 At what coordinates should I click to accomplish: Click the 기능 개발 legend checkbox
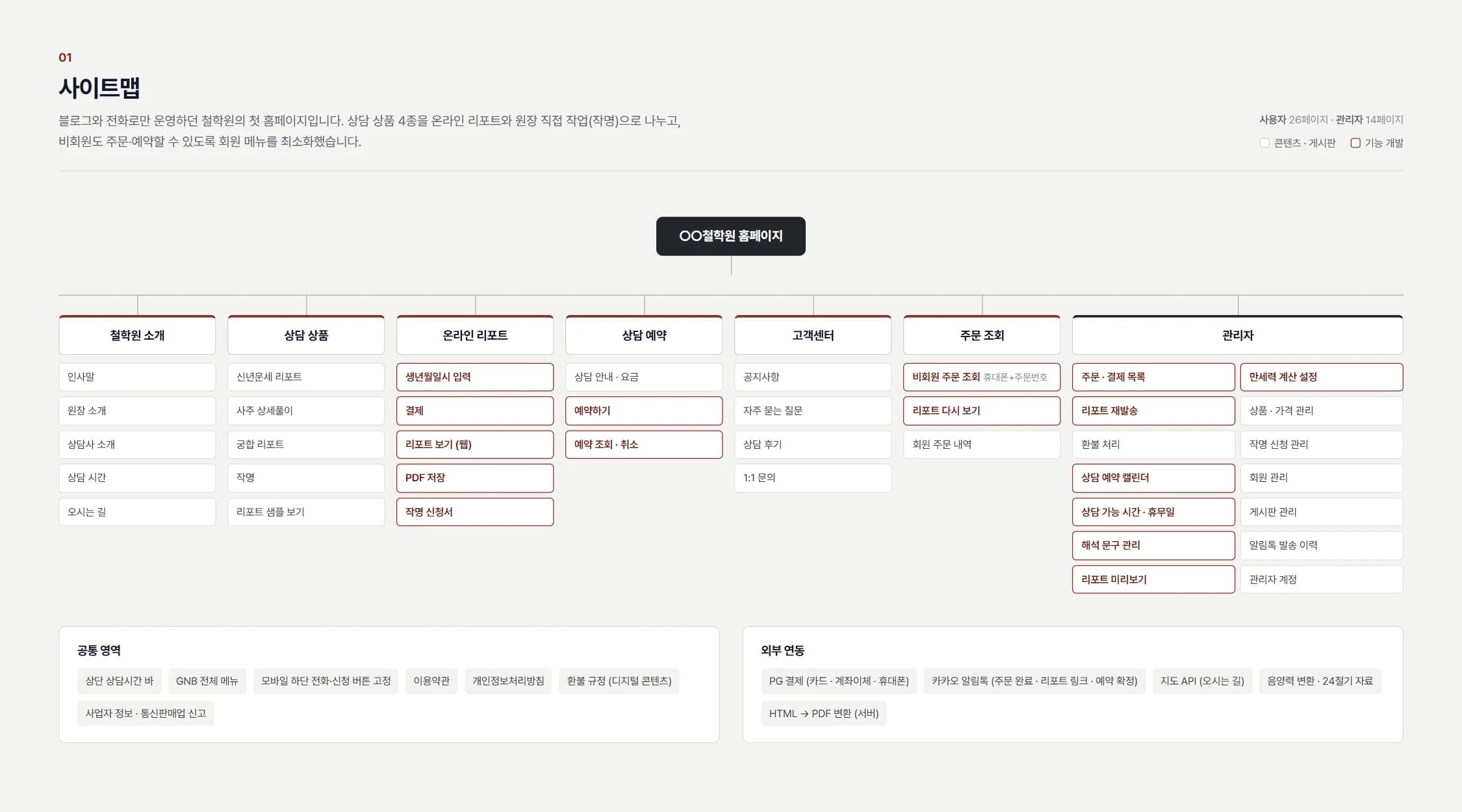(x=1355, y=143)
